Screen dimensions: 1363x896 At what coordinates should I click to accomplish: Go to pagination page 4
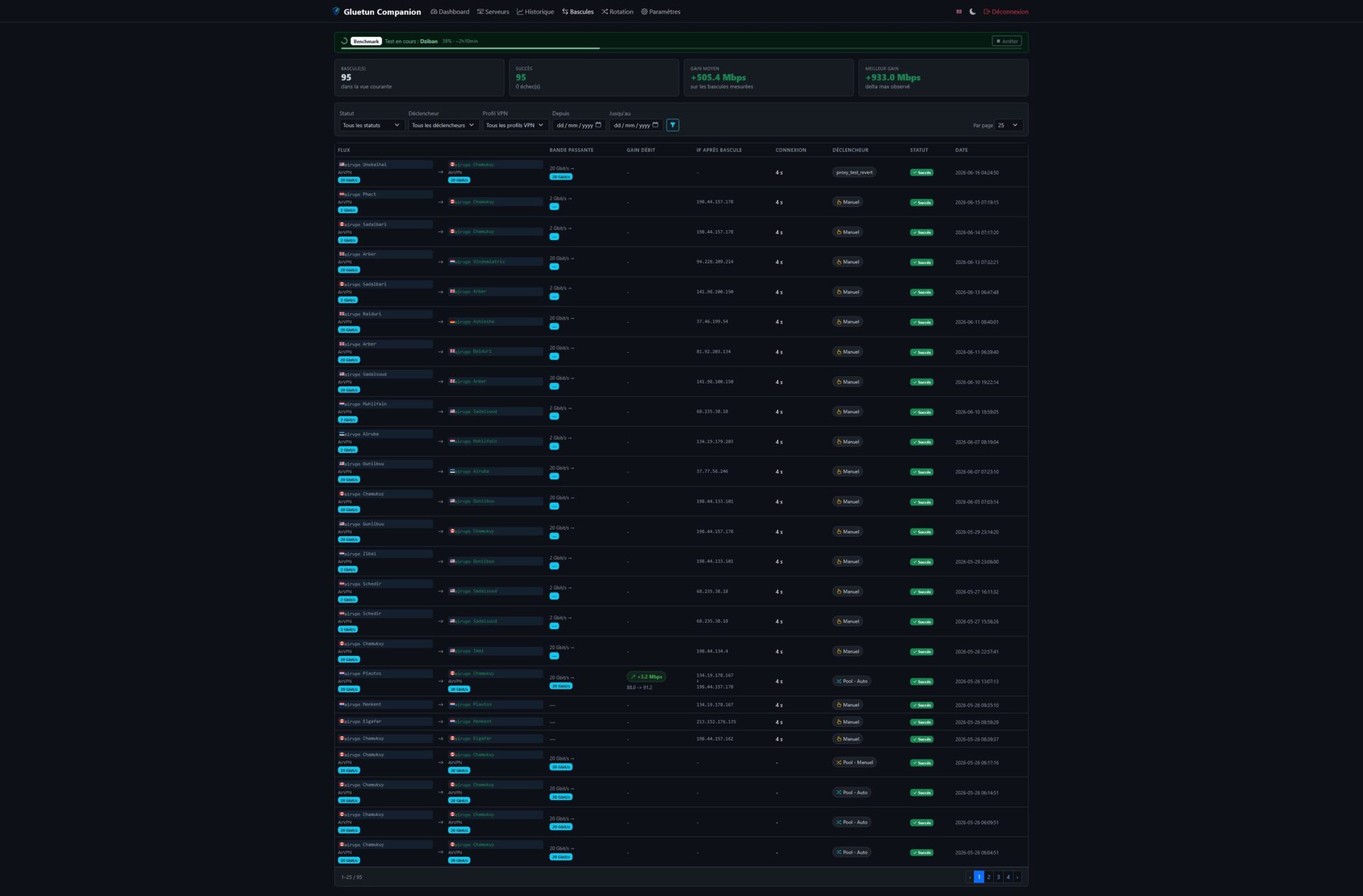pos(1008,878)
